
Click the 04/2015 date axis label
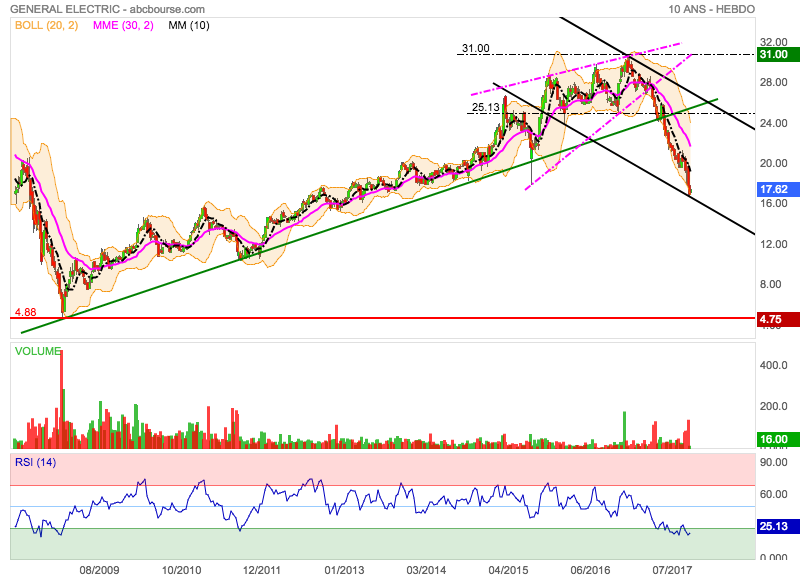coord(508,570)
